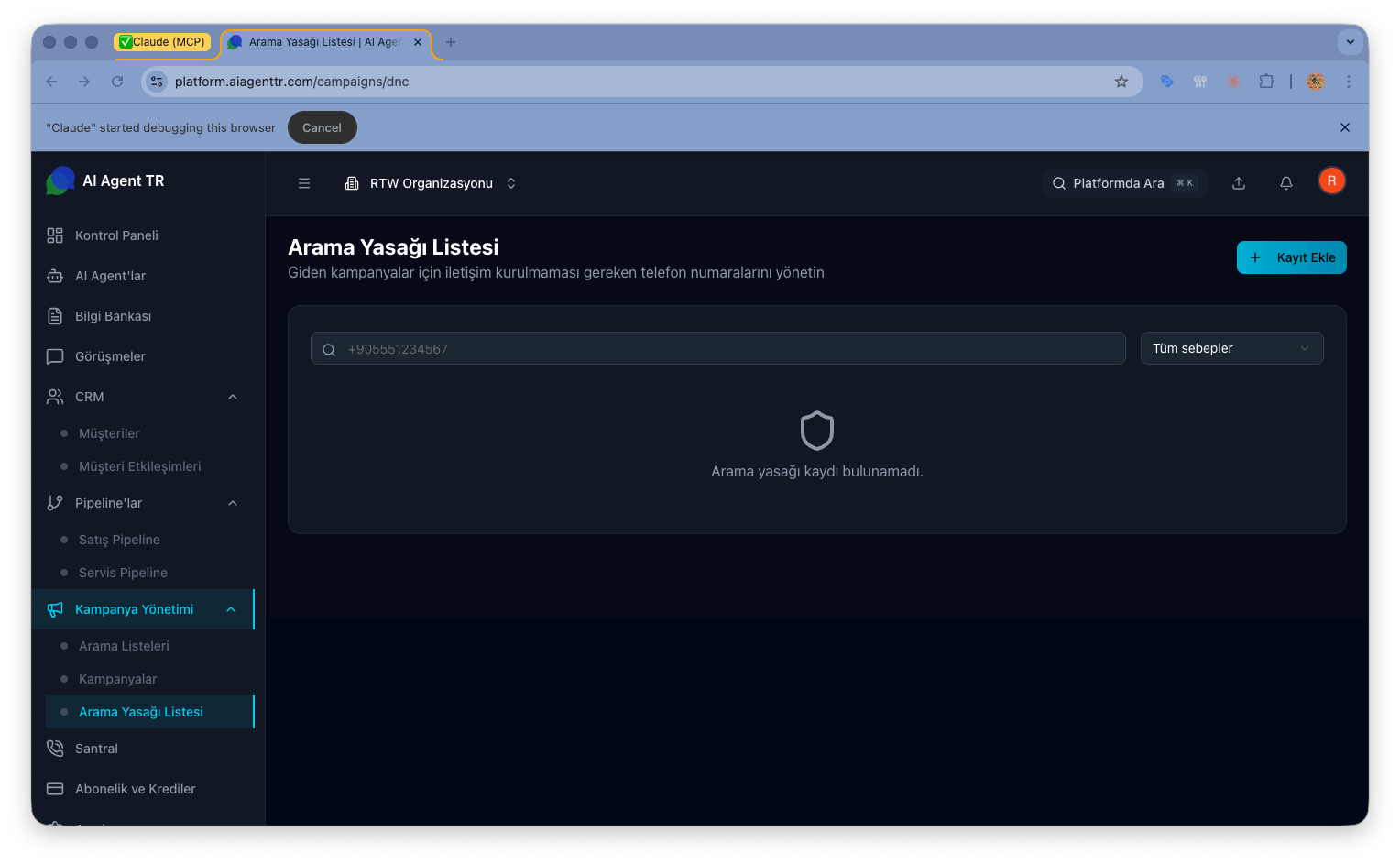
Task: Click the Görüşmeler chat bubble icon
Action: [55, 356]
